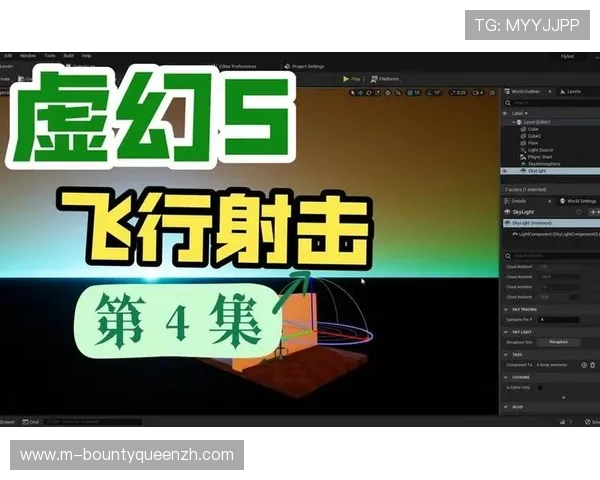Switch to the Levels tab
The width and height of the screenshot is (600, 480).
(x=571, y=91)
